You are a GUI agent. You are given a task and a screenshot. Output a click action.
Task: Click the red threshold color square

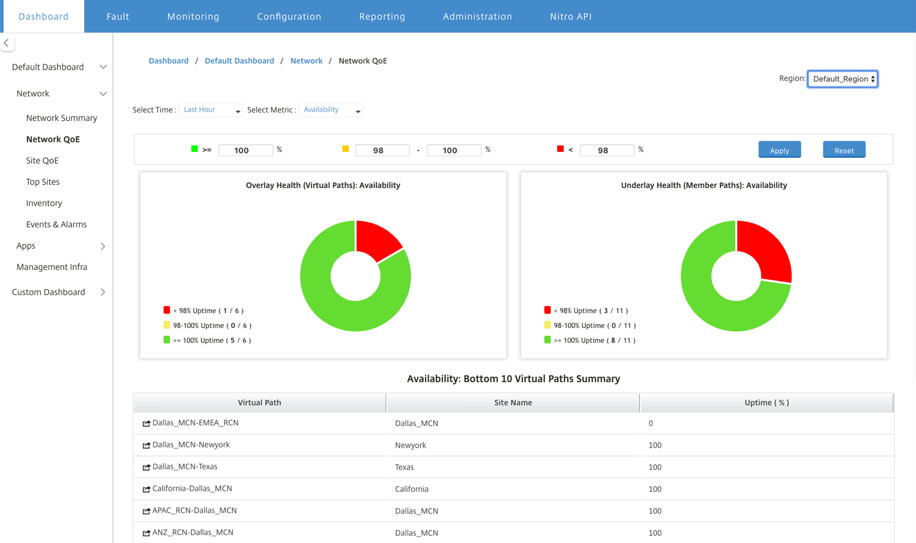coord(560,149)
